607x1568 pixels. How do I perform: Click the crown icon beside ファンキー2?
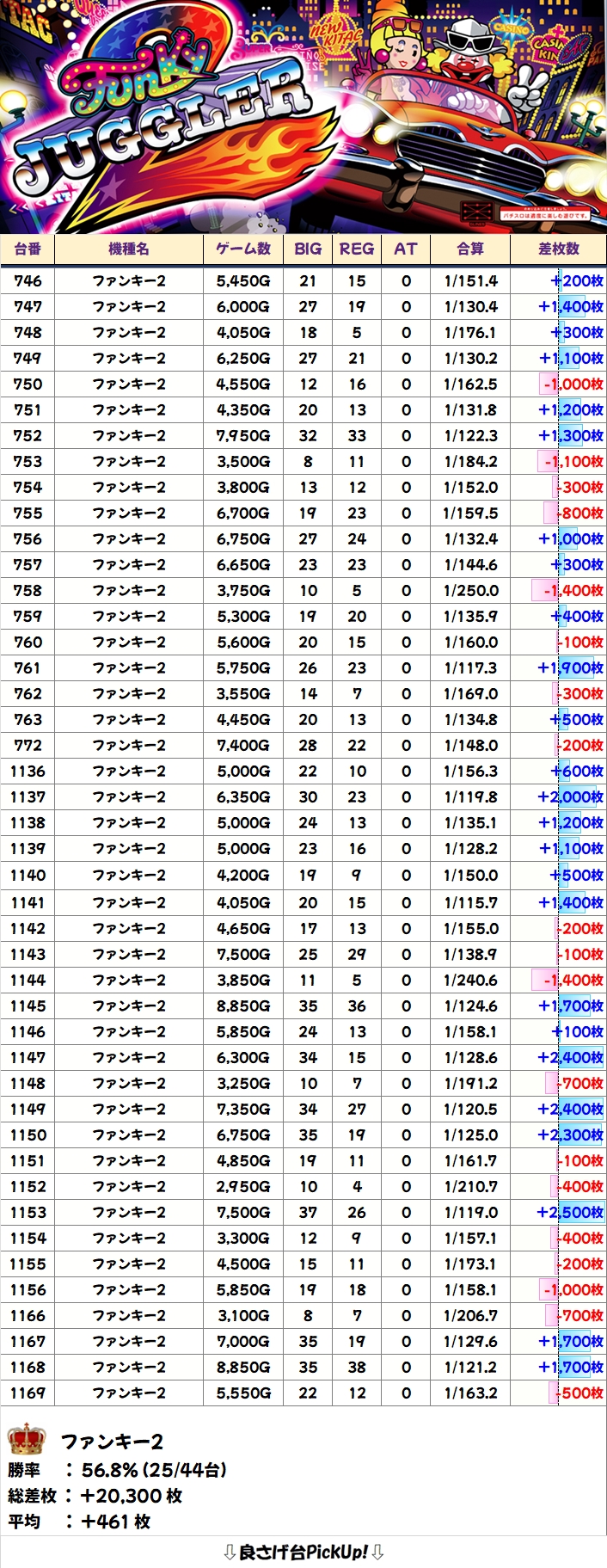pyautogui.click(x=26, y=1439)
